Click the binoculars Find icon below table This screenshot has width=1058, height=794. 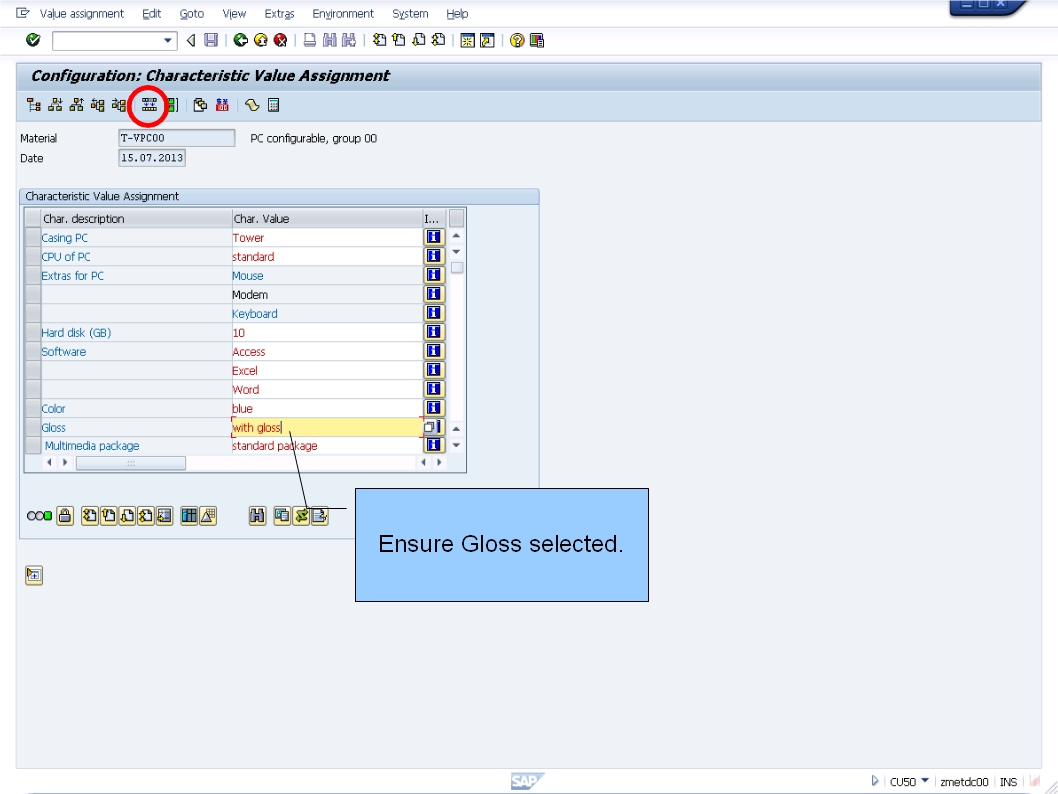(257, 516)
